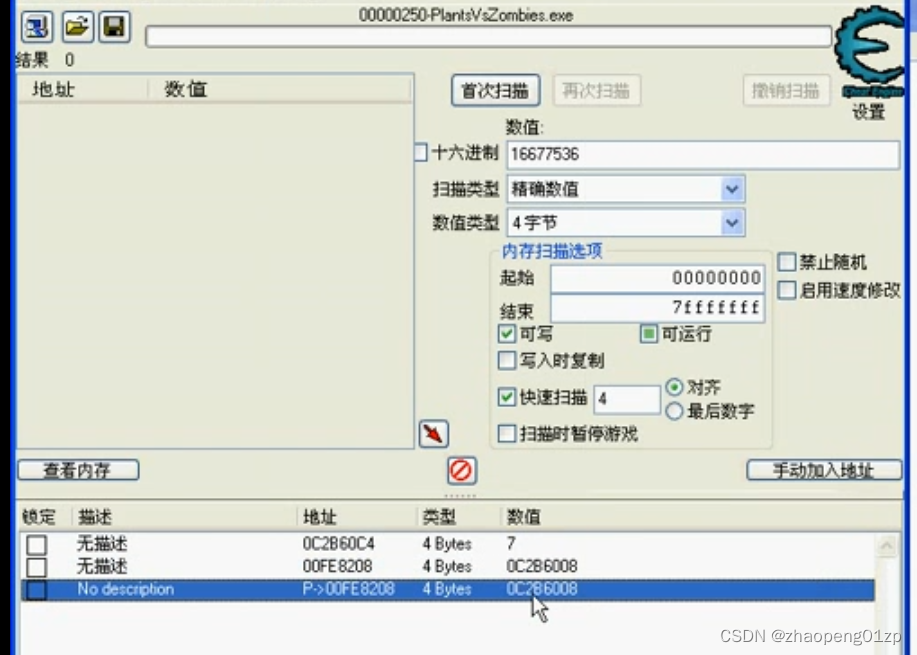Click the red cancel scan circle icon
Image resolution: width=917 pixels, height=655 pixels.
pyautogui.click(x=460, y=470)
